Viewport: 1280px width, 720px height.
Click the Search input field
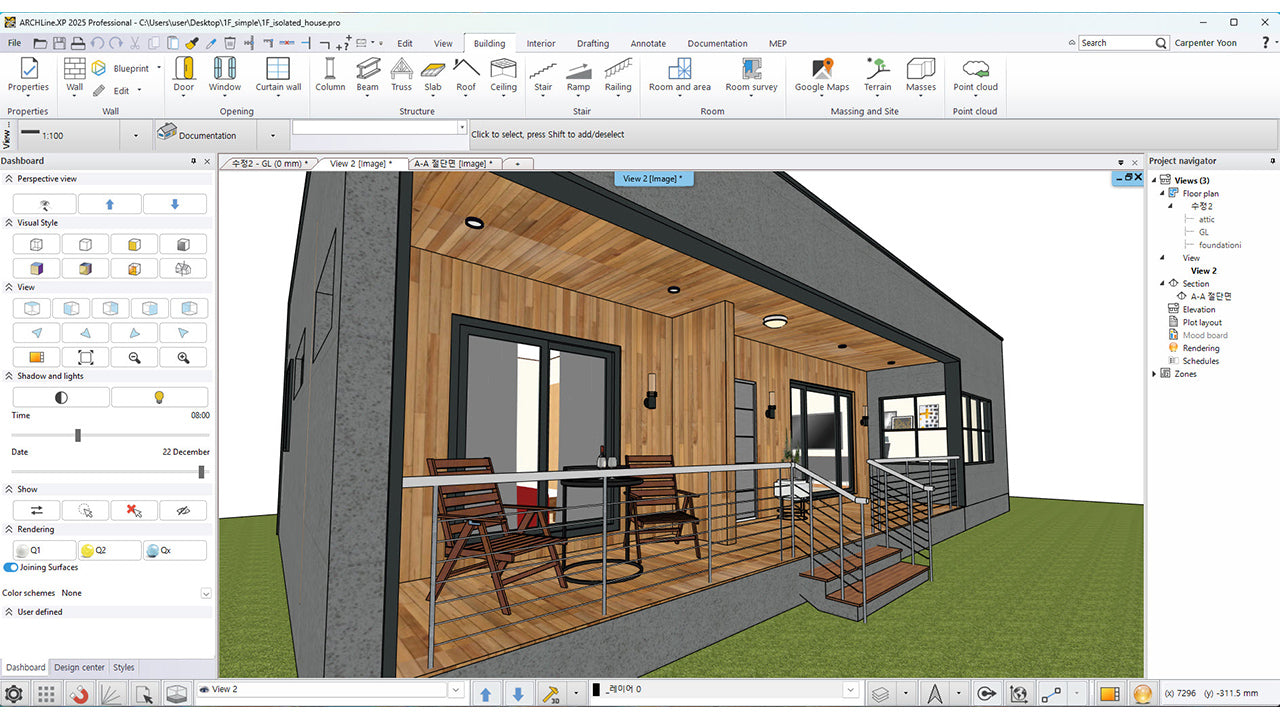point(1116,43)
